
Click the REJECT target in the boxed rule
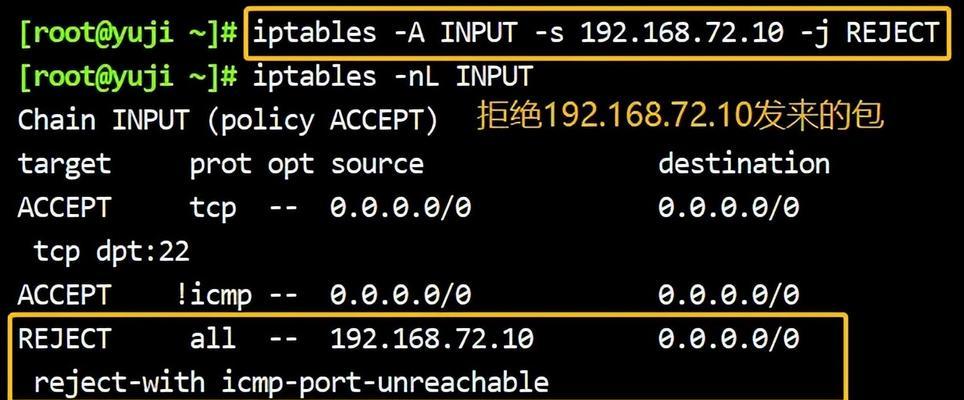[x=64, y=339]
